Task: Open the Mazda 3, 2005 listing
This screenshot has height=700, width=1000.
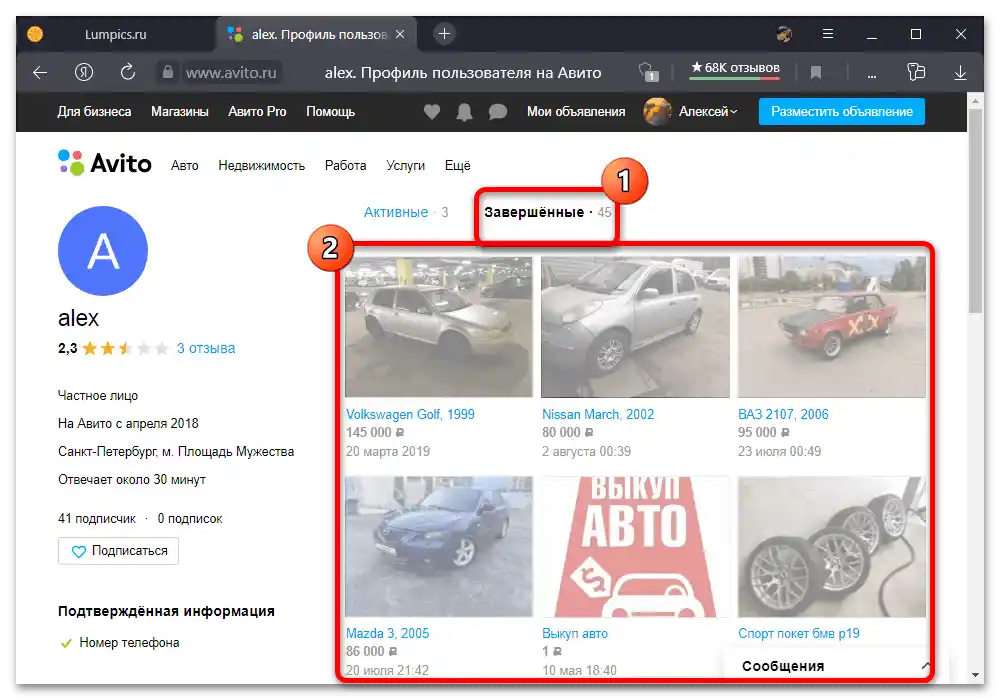Action: (x=387, y=634)
